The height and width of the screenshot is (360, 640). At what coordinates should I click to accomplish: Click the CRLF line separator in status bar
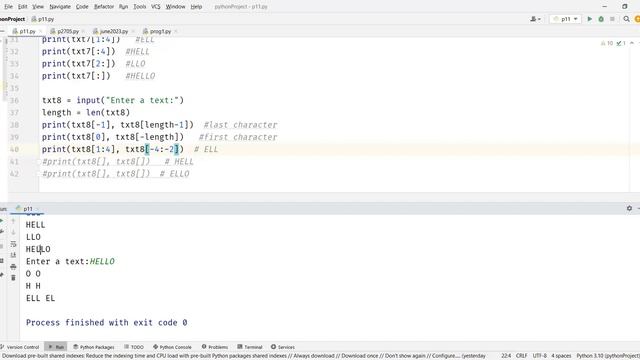pos(521,356)
